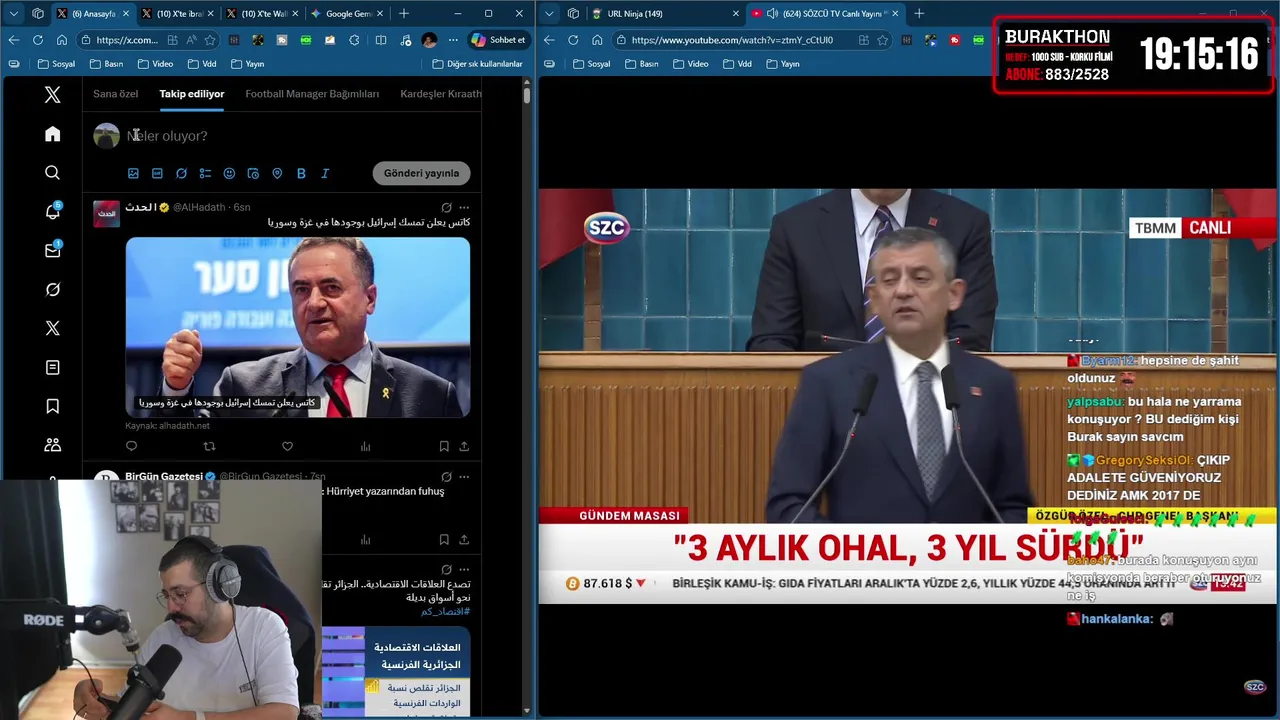Toggle bold formatting in composer

[x=301, y=173]
